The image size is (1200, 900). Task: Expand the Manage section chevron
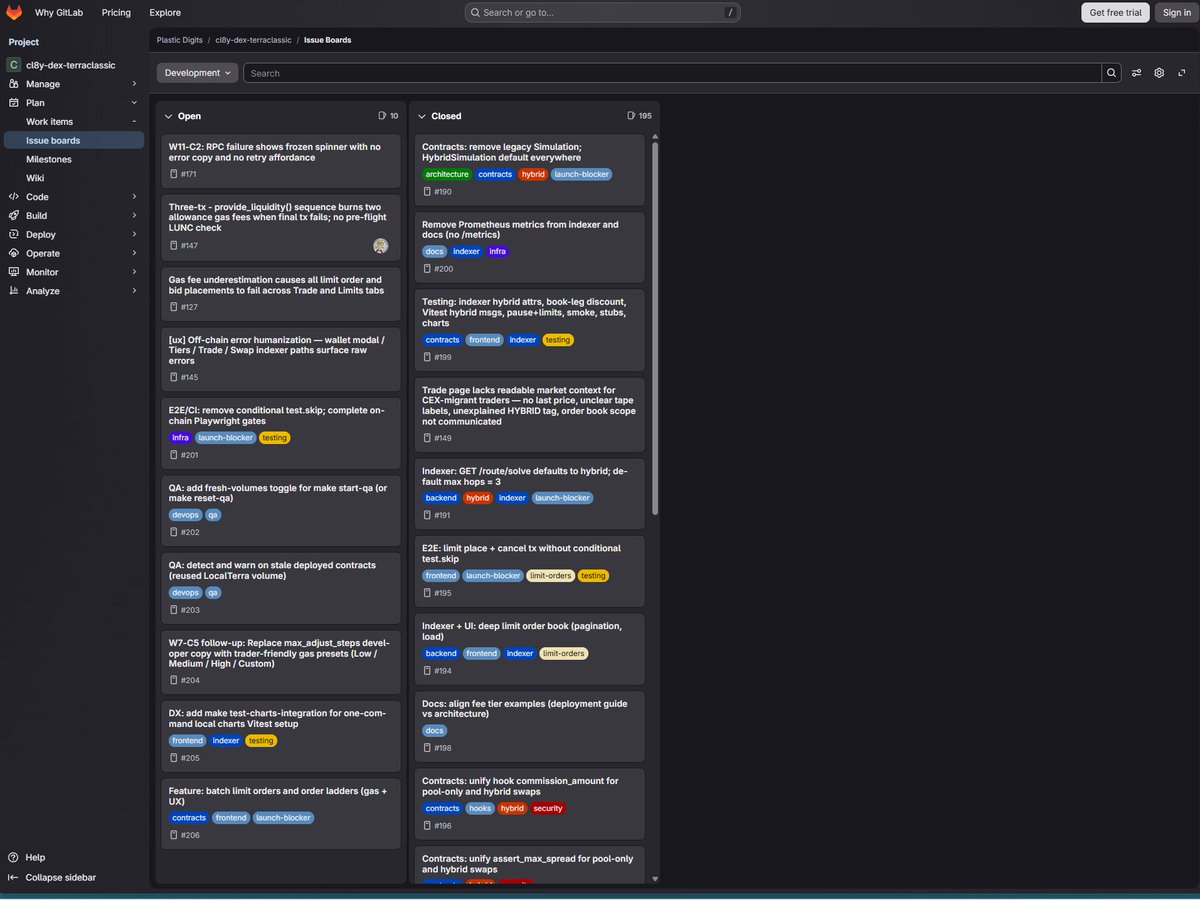(x=134, y=84)
